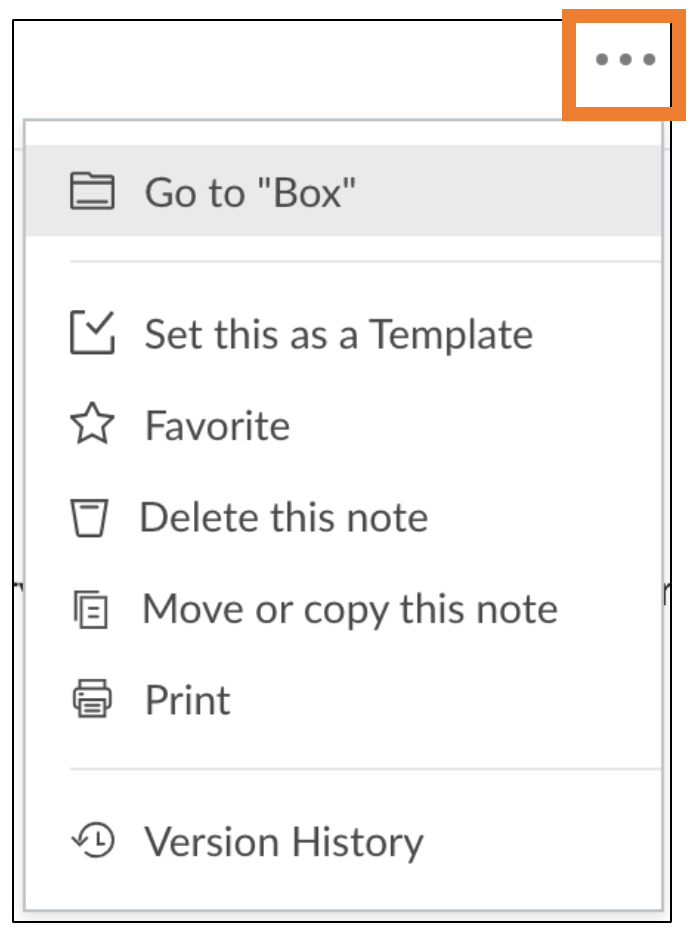Navigate to the "Box" parent folder
The width and height of the screenshot is (692, 936).
pos(250,191)
